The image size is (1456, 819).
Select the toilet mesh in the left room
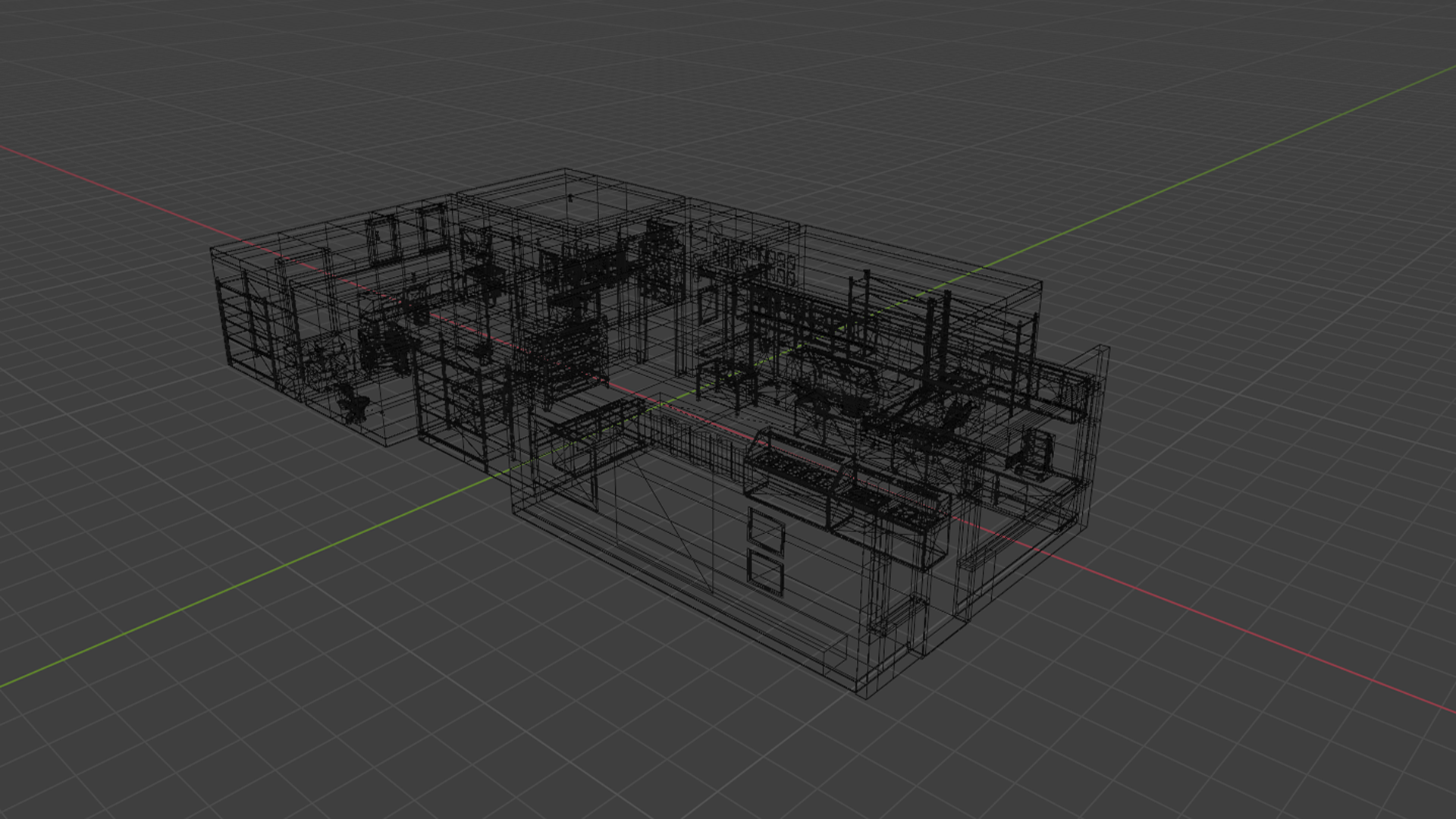click(353, 402)
